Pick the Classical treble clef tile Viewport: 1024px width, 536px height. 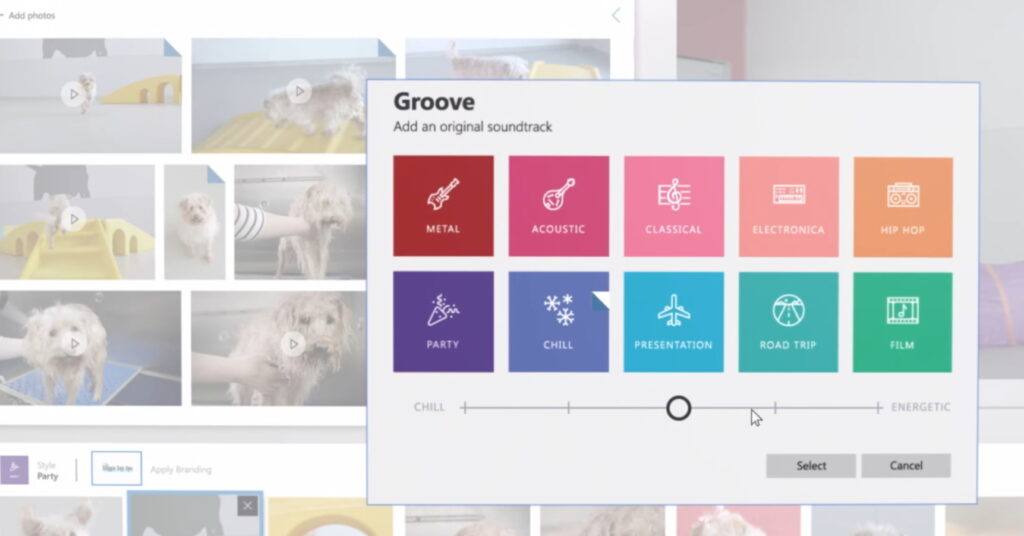pos(674,206)
